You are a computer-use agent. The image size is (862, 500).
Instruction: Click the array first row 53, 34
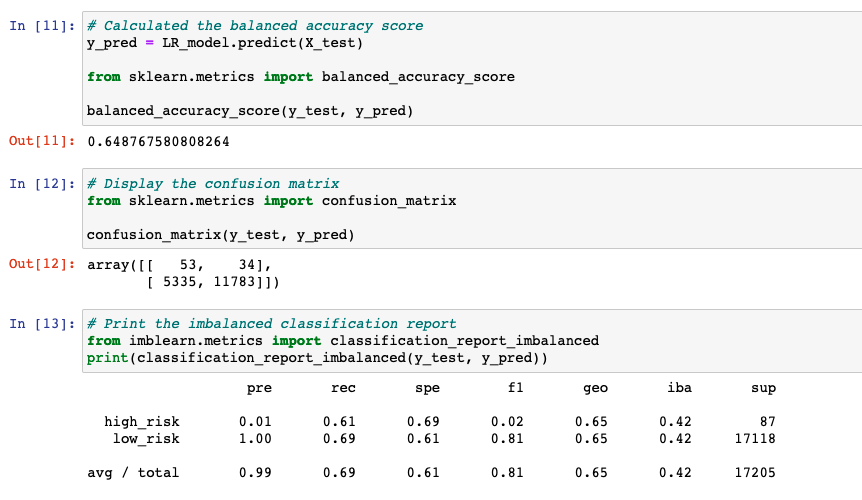[180, 265]
